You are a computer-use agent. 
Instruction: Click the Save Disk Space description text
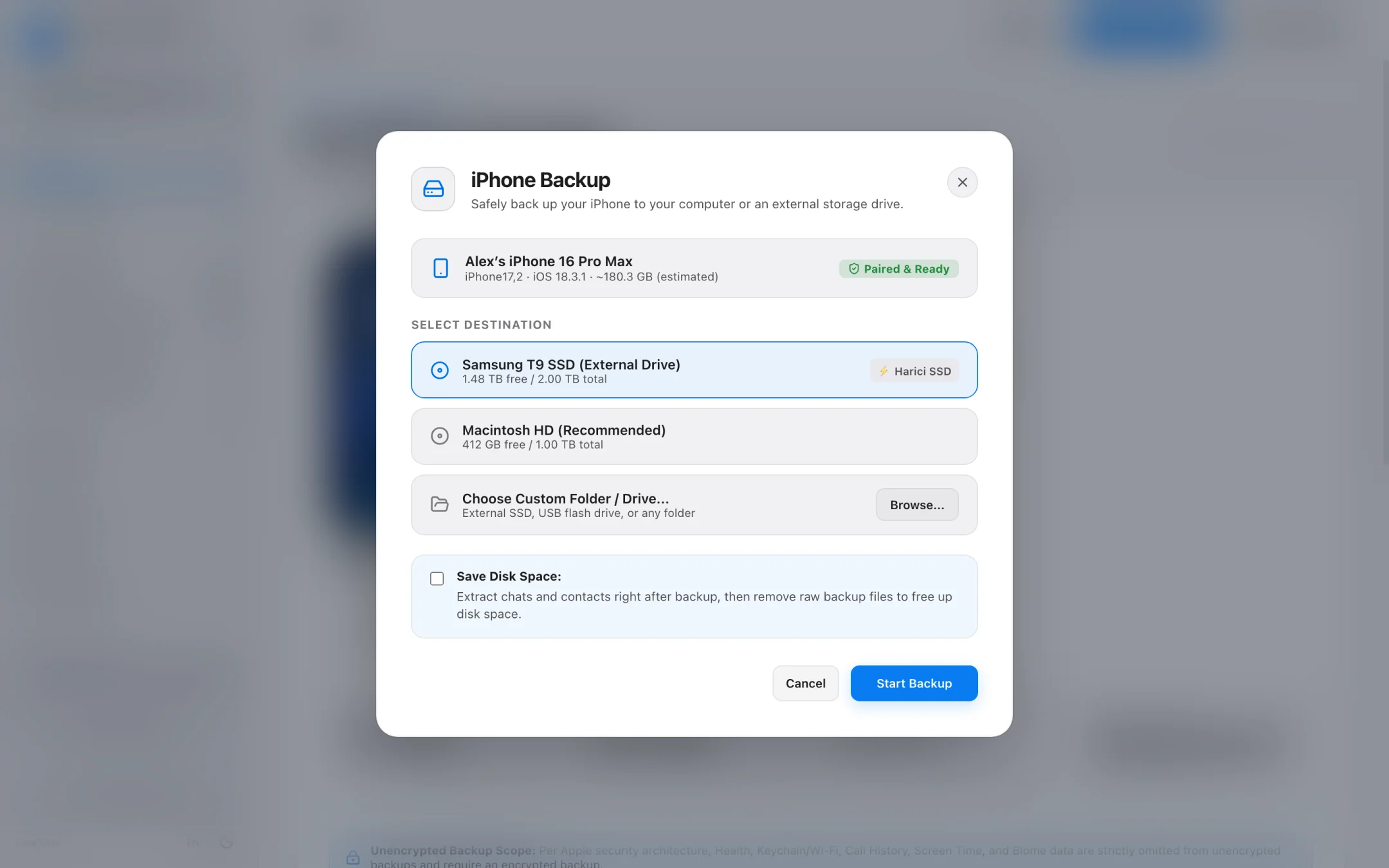pos(704,605)
